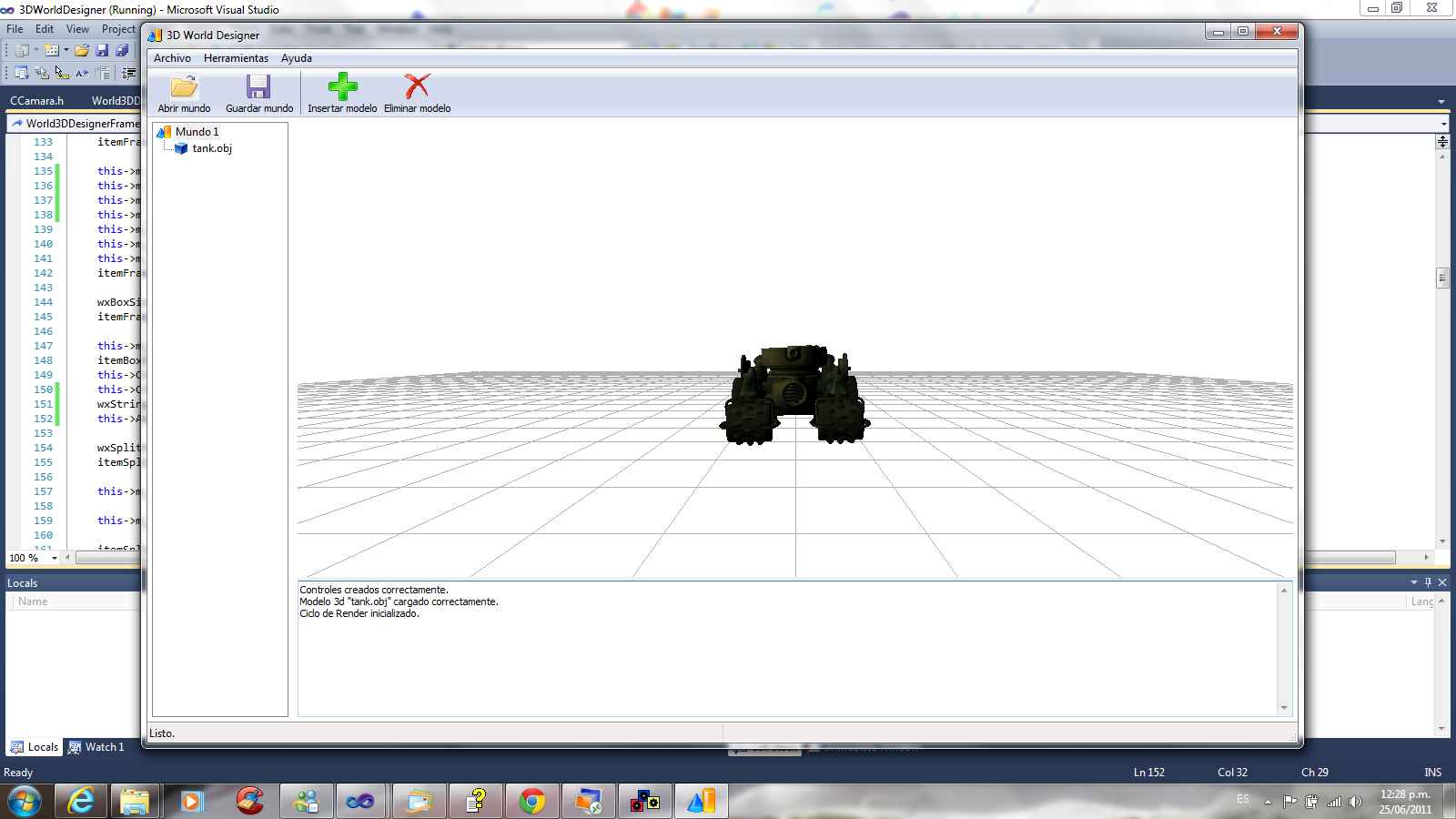Click Visual Studio New Project toolbar icon
The image size is (1456, 819).
[x=22, y=50]
